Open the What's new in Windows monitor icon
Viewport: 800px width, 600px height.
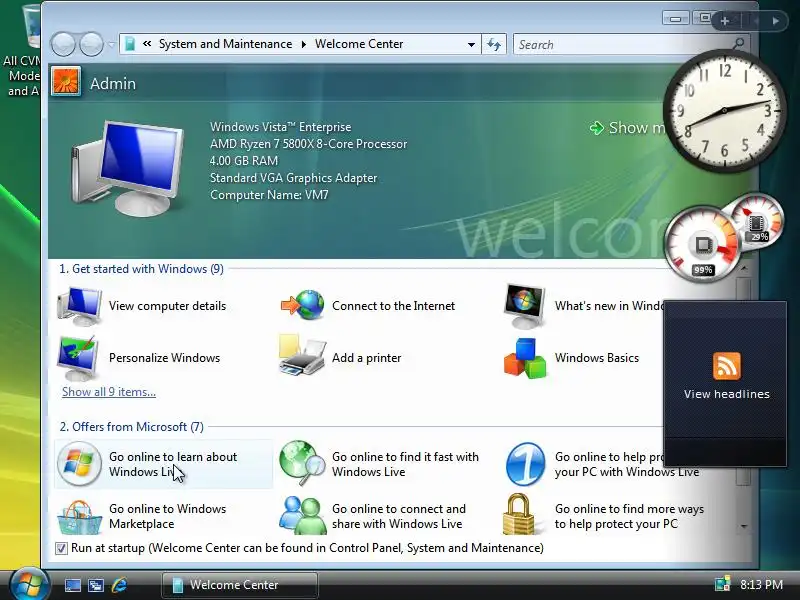pos(524,305)
